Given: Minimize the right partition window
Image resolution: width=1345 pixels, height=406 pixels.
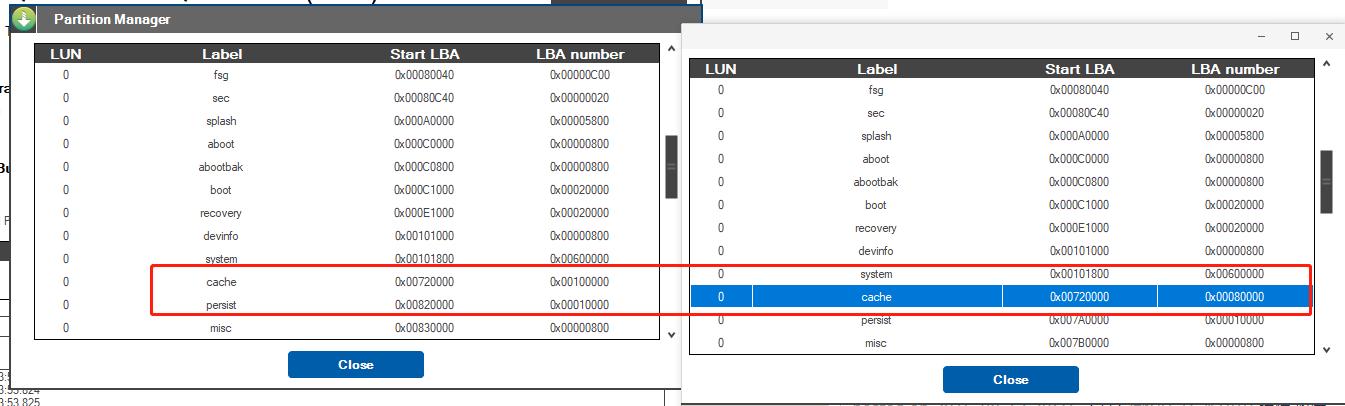Looking at the screenshot, I should point(1260,36).
